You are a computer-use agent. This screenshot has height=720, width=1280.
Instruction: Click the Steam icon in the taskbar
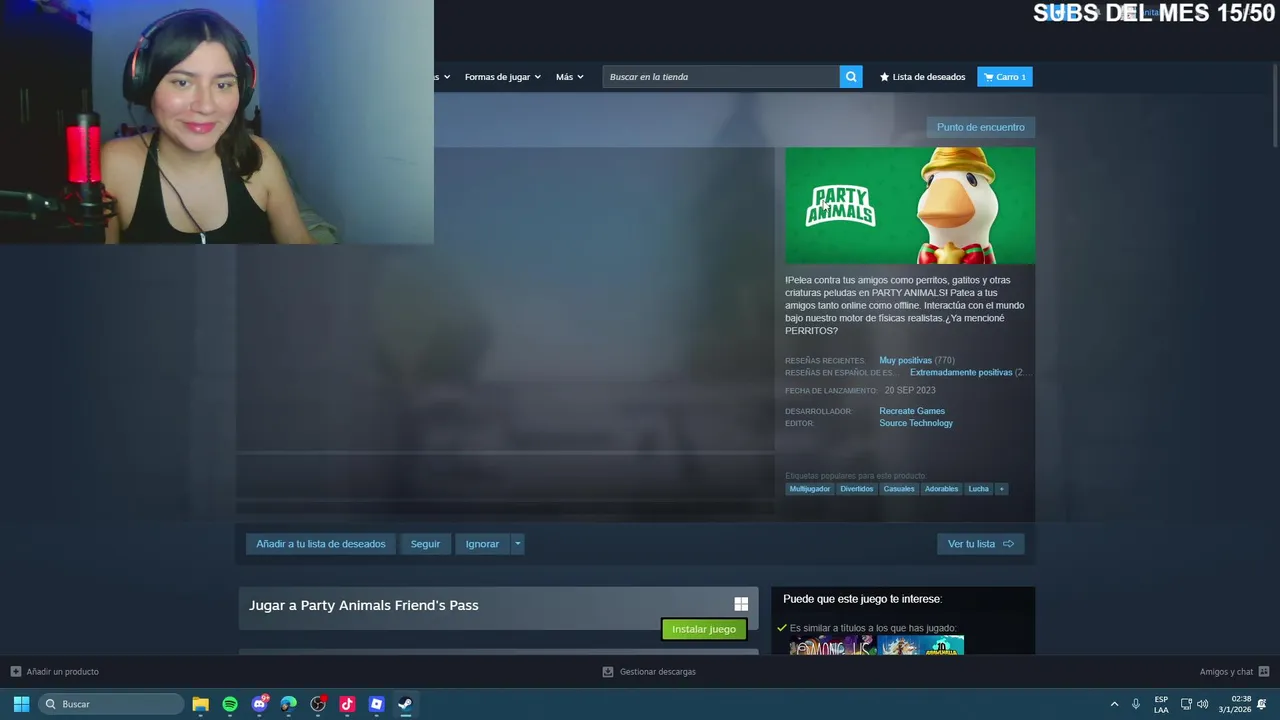click(405, 704)
